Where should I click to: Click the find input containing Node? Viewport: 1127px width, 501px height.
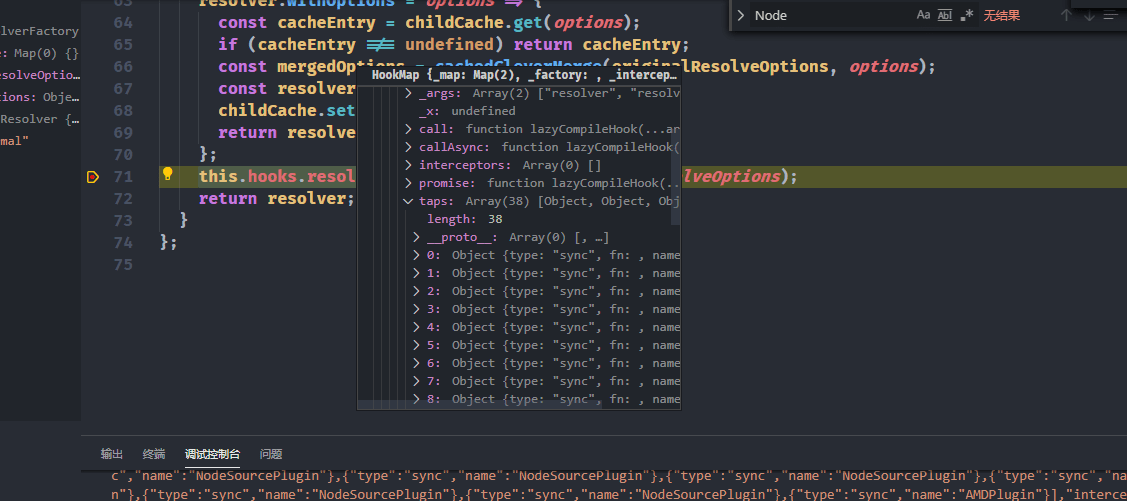(830, 15)
